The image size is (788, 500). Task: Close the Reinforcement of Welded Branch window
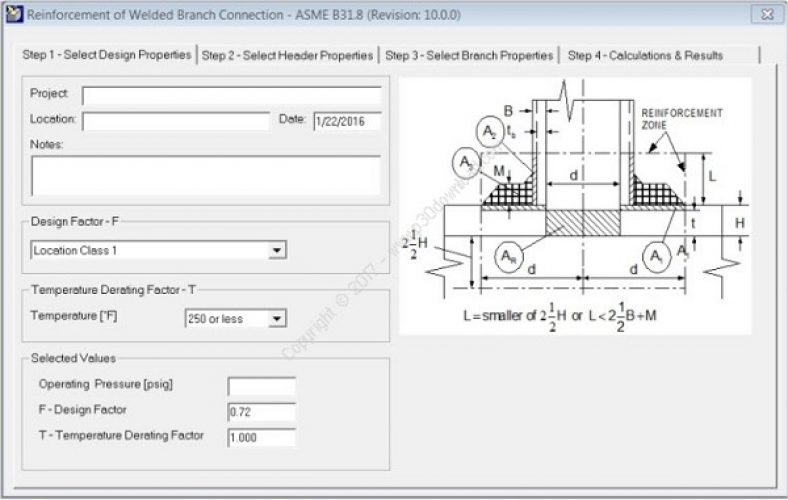[767, 15]
